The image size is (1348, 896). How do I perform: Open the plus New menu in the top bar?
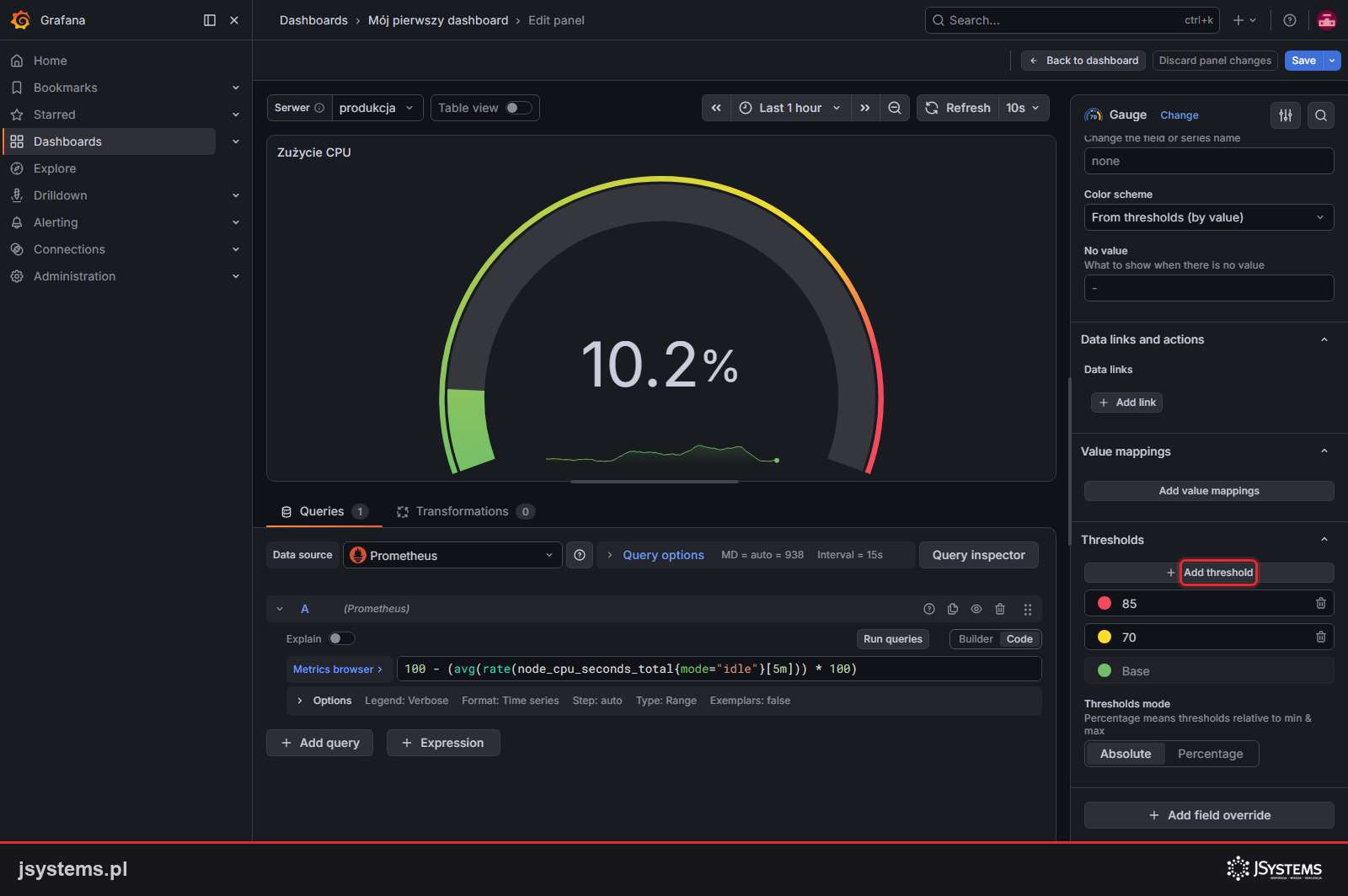tap(1244, 20)
